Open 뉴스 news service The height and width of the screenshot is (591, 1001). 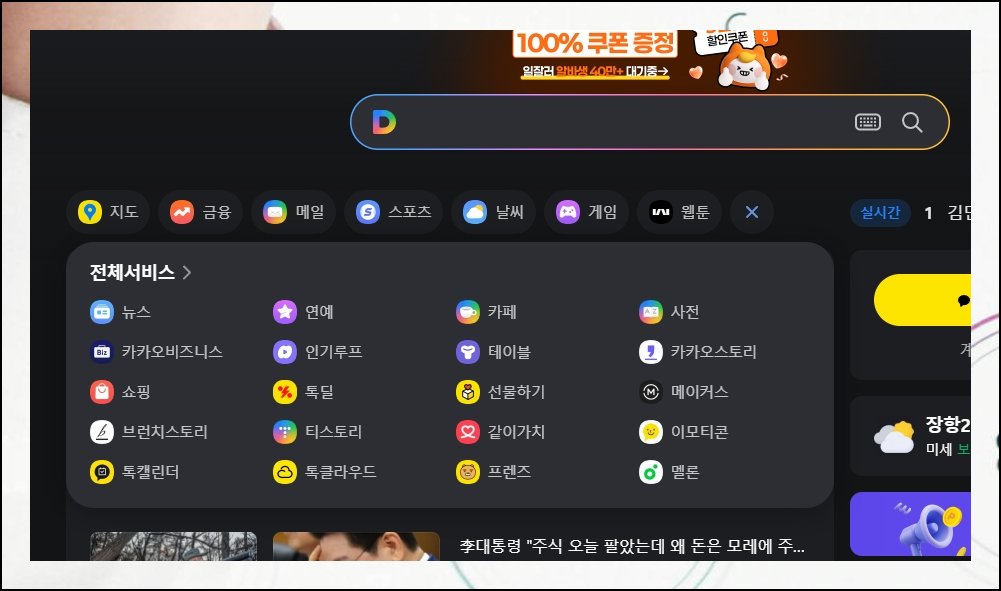(121, 312)
